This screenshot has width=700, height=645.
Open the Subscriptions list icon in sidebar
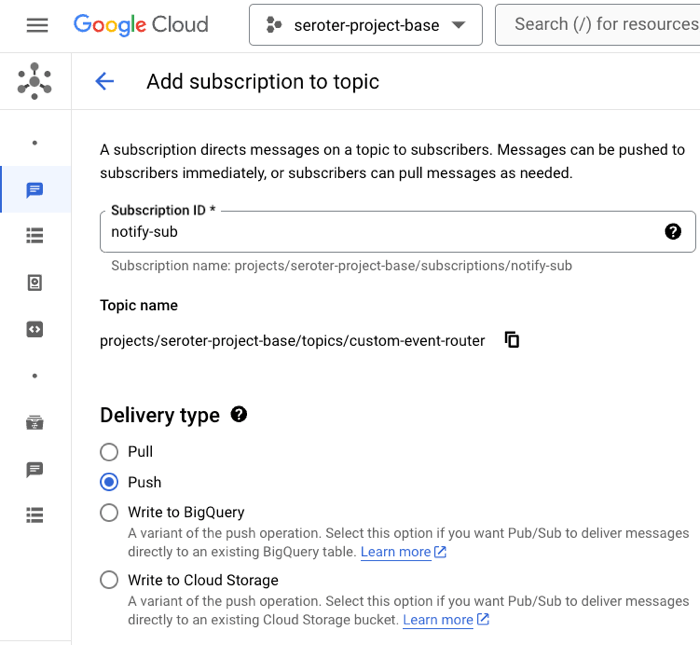[35, 236]
